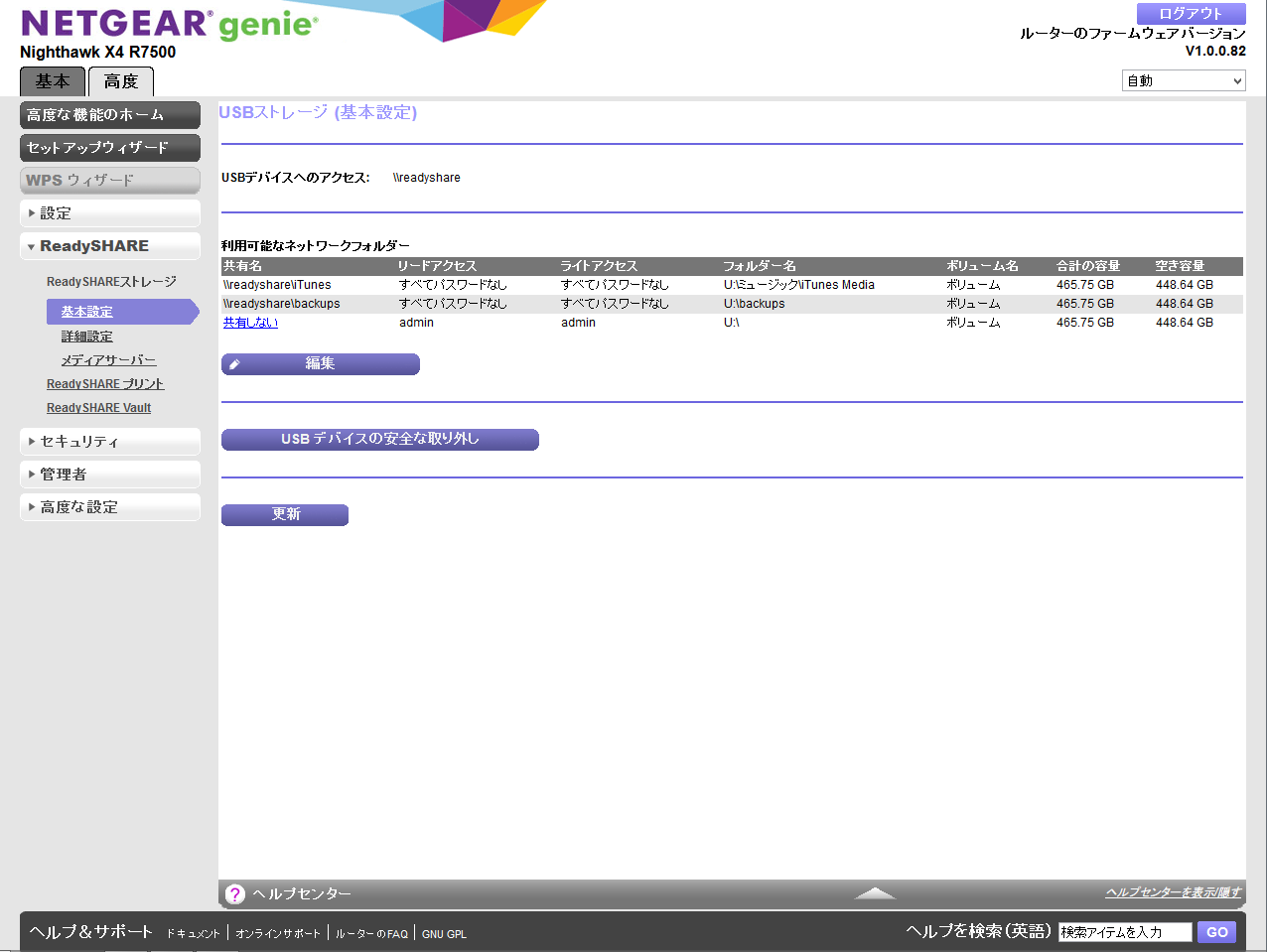Image resolution: width=1267 pixels, height=952 pixels.
Task: Expand the 高度な設定 sidebar section
Action: (x=109, y=507)
